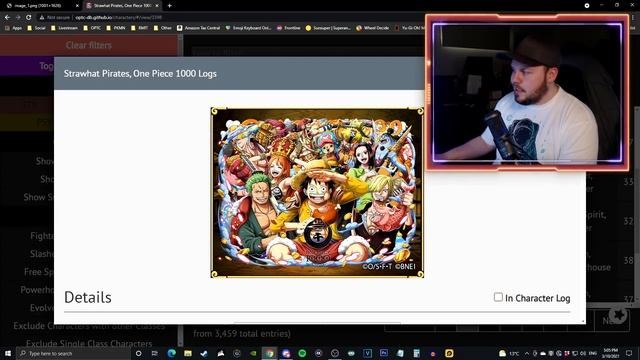Open the PKMN bookmarks folder
This screenshot has width=640, height=360.
click(116, 28)
